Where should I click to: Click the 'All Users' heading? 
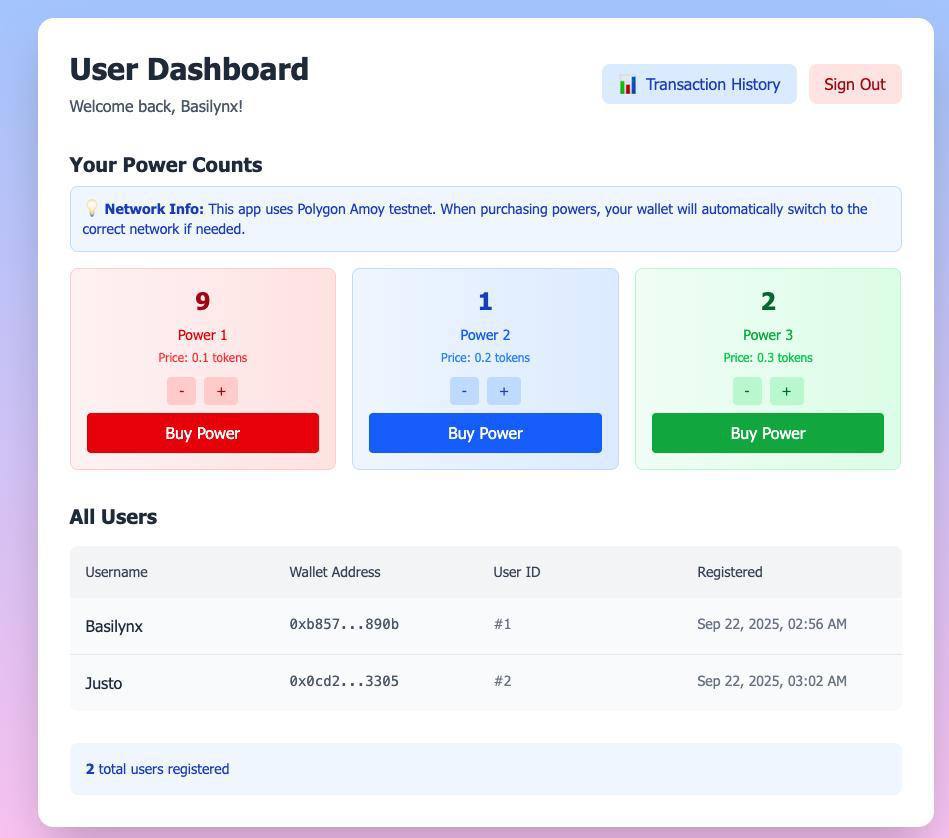113,517
